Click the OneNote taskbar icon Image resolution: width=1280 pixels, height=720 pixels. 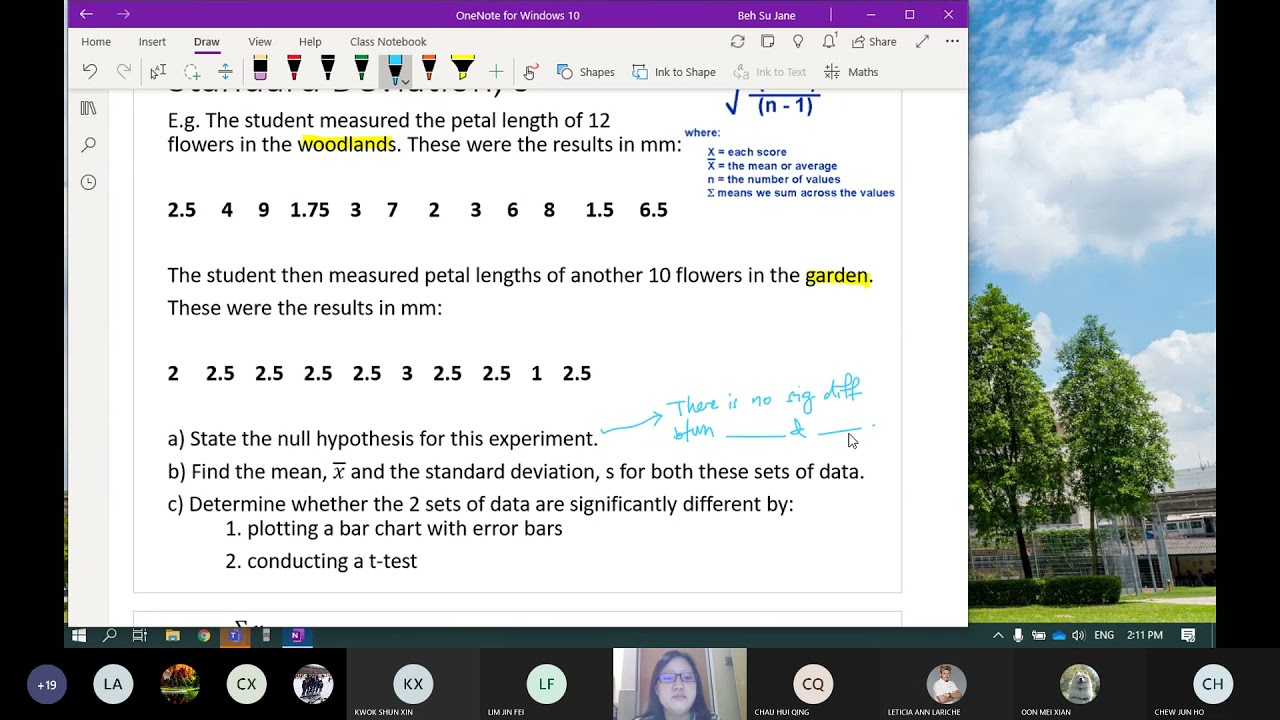click(x=296, y=635)
